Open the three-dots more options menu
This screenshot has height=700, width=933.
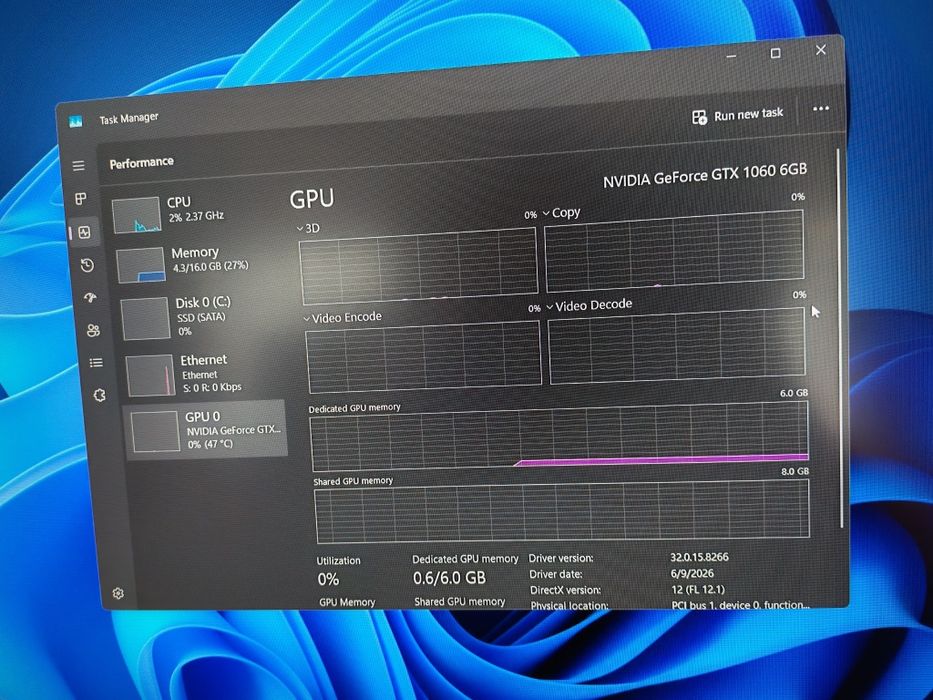[821, 108]
